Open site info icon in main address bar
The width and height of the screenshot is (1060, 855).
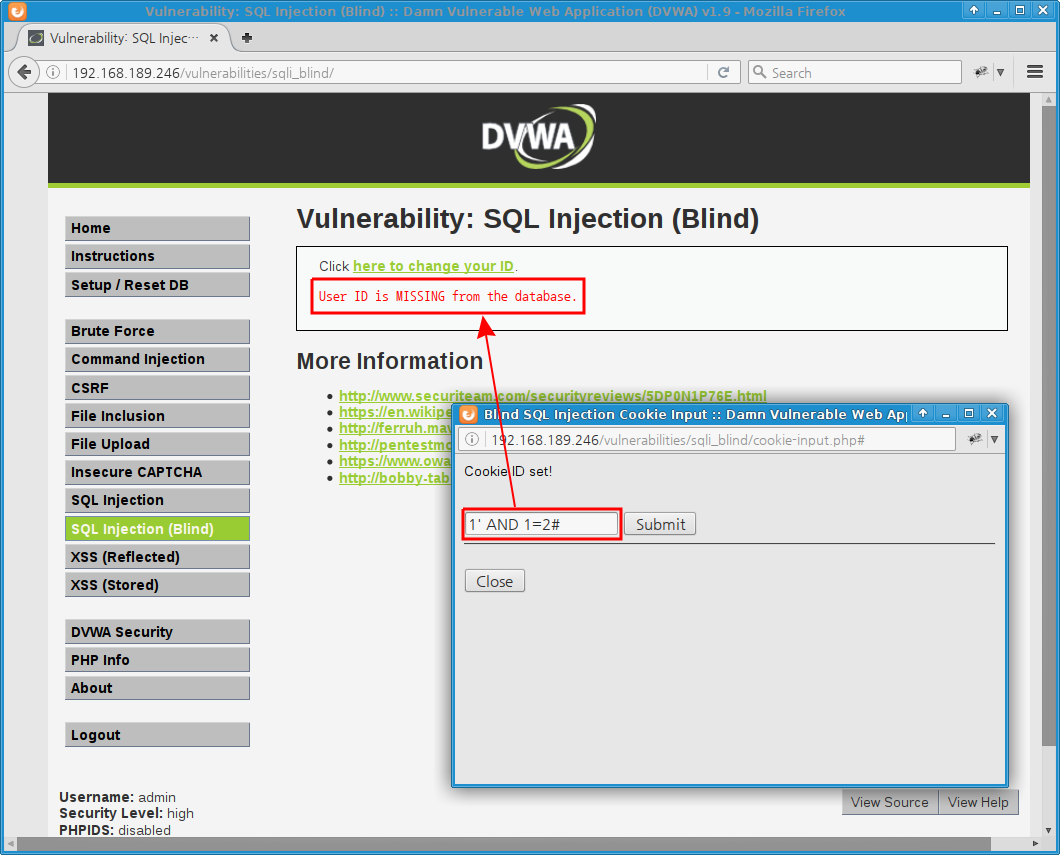pos(53,72)
